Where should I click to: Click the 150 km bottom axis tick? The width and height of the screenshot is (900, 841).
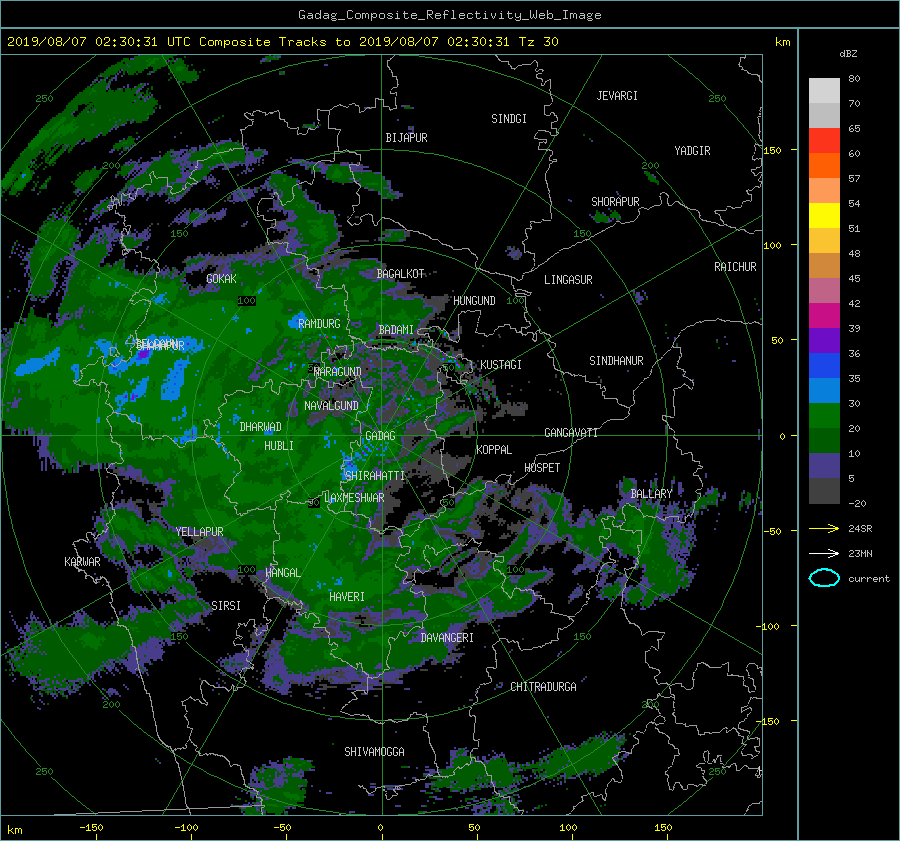point(663,828)
